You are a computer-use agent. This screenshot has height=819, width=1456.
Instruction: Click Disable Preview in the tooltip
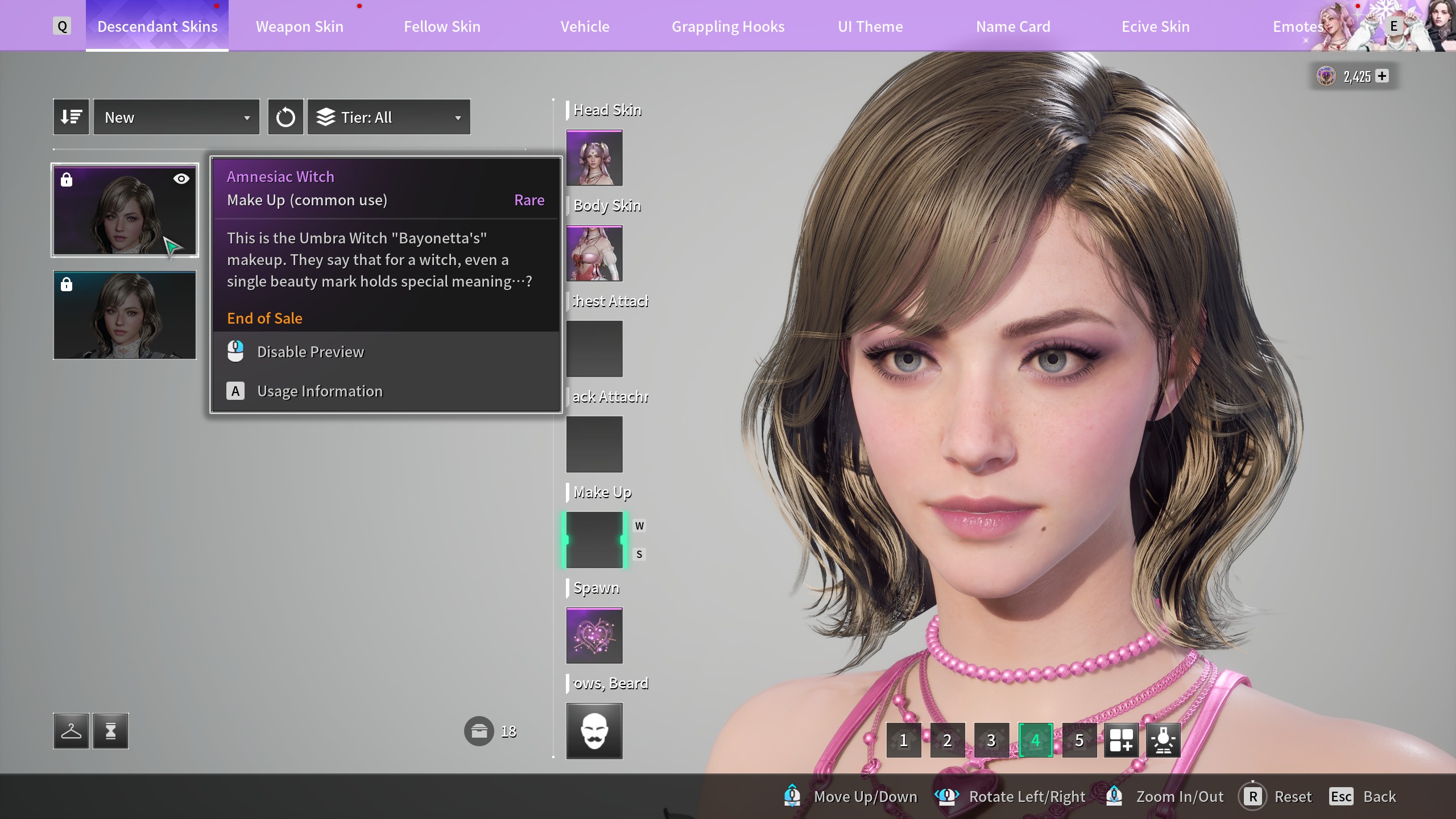[x=311, y=352]
